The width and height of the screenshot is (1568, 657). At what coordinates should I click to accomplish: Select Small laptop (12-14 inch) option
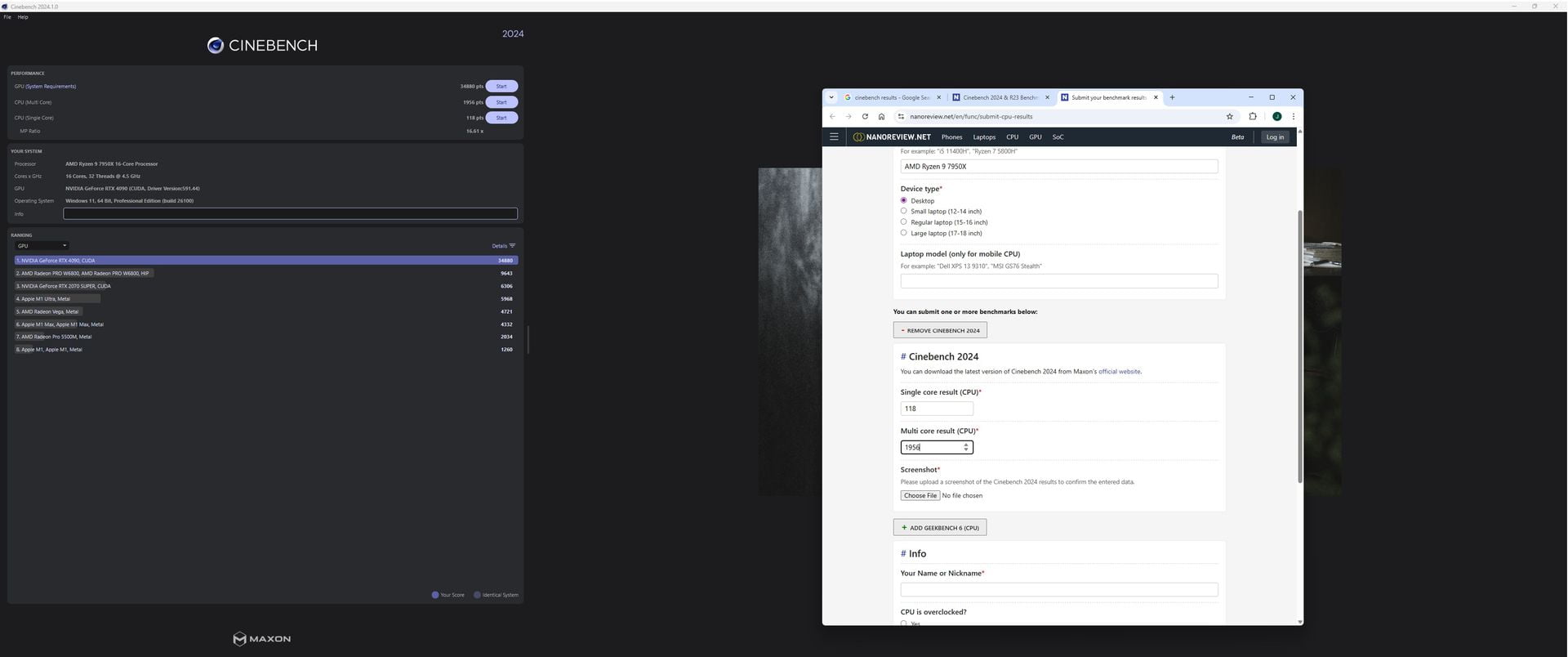903,211
